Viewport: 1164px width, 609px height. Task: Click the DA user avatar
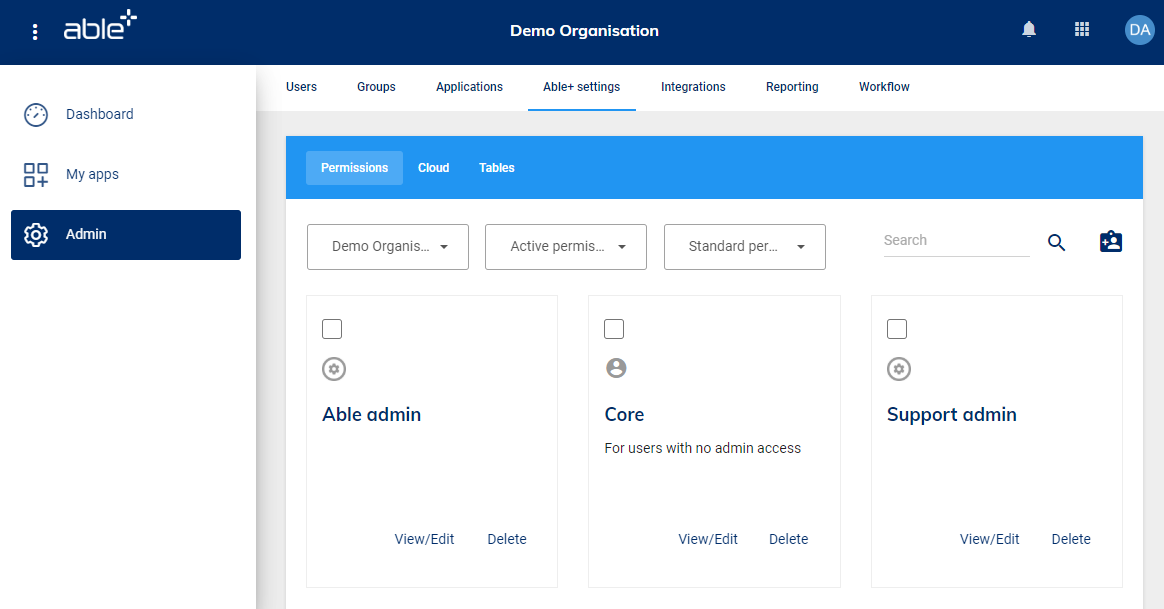pyautogui.click(x=1139, y=30)
